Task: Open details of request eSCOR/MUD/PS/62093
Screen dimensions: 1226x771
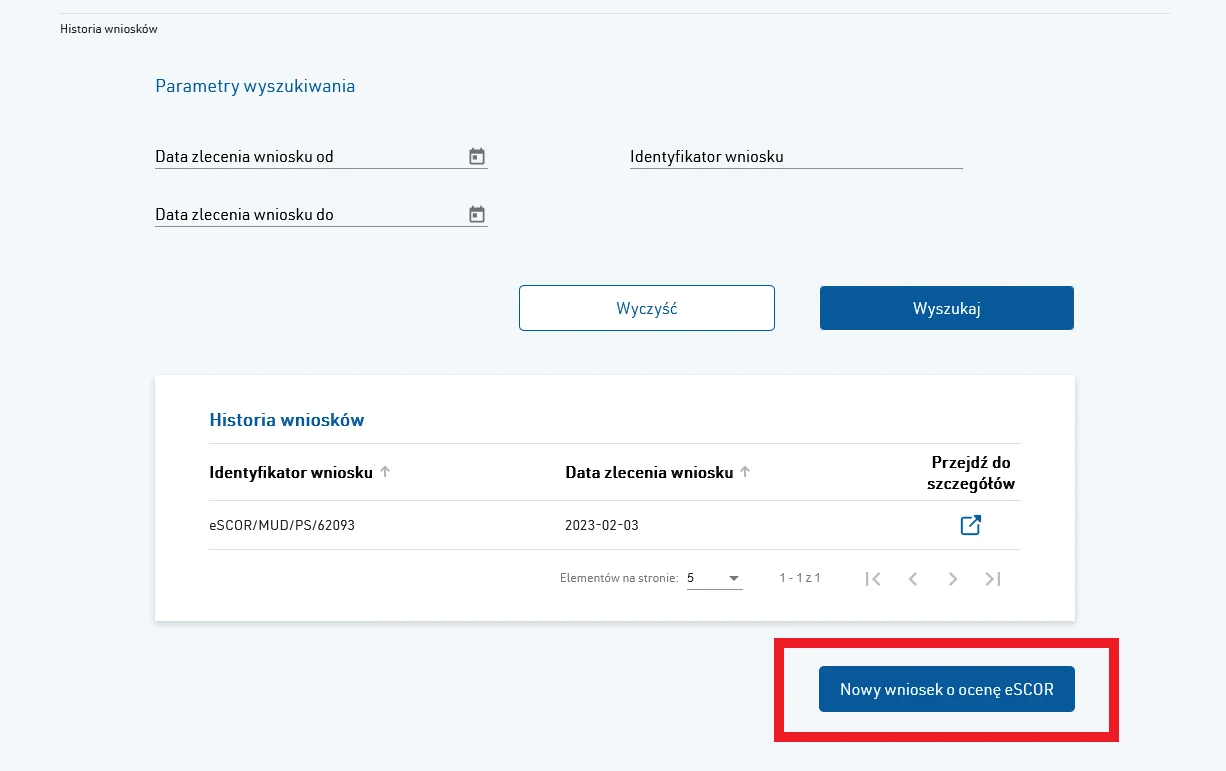Action: point(970,525)
